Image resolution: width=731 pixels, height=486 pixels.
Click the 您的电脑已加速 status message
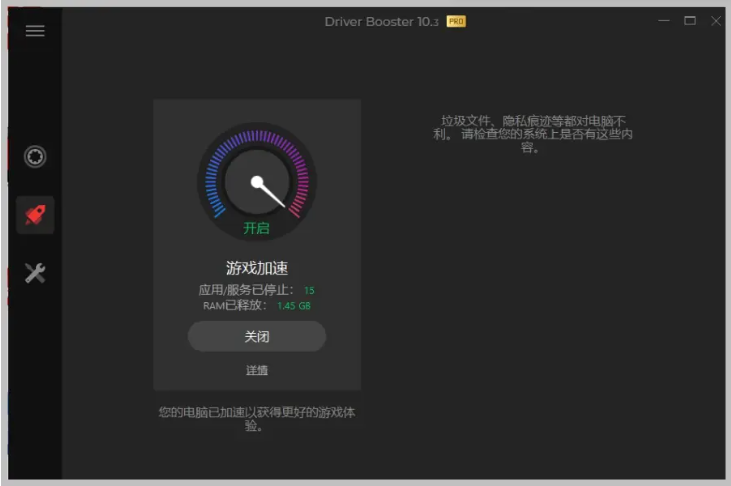click(x=257, y=419)
